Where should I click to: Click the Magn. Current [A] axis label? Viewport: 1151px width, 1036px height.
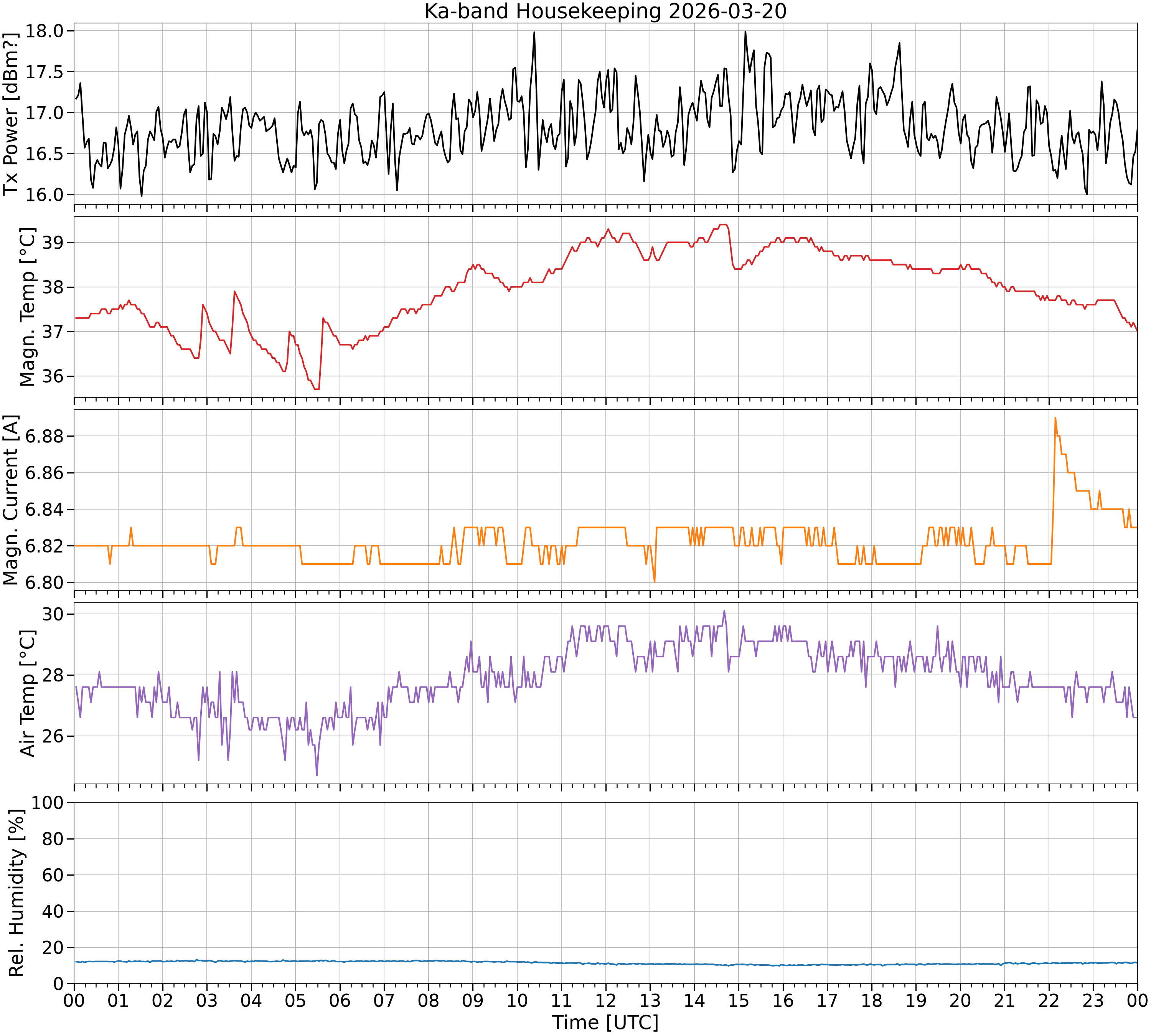[12, 500]
